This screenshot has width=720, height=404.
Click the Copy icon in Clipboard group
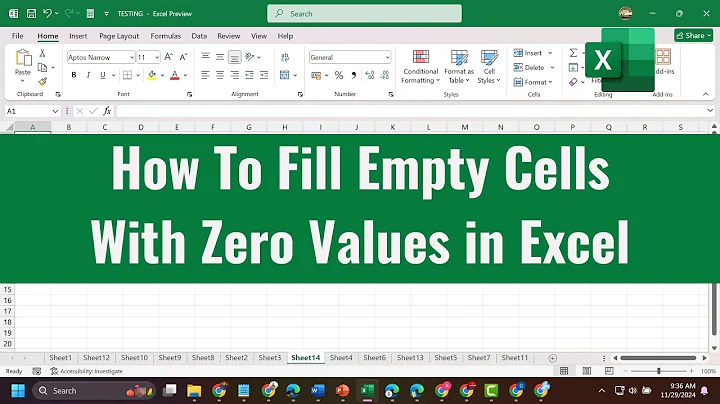point(42,67)
